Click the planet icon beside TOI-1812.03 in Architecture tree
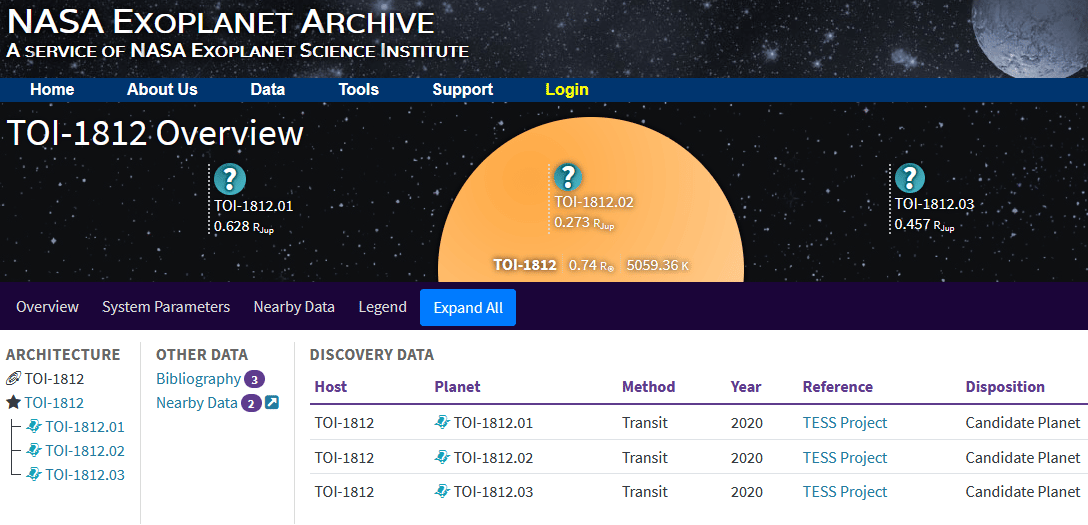This screenshot has height=525, width=1088. coord(35,475)
